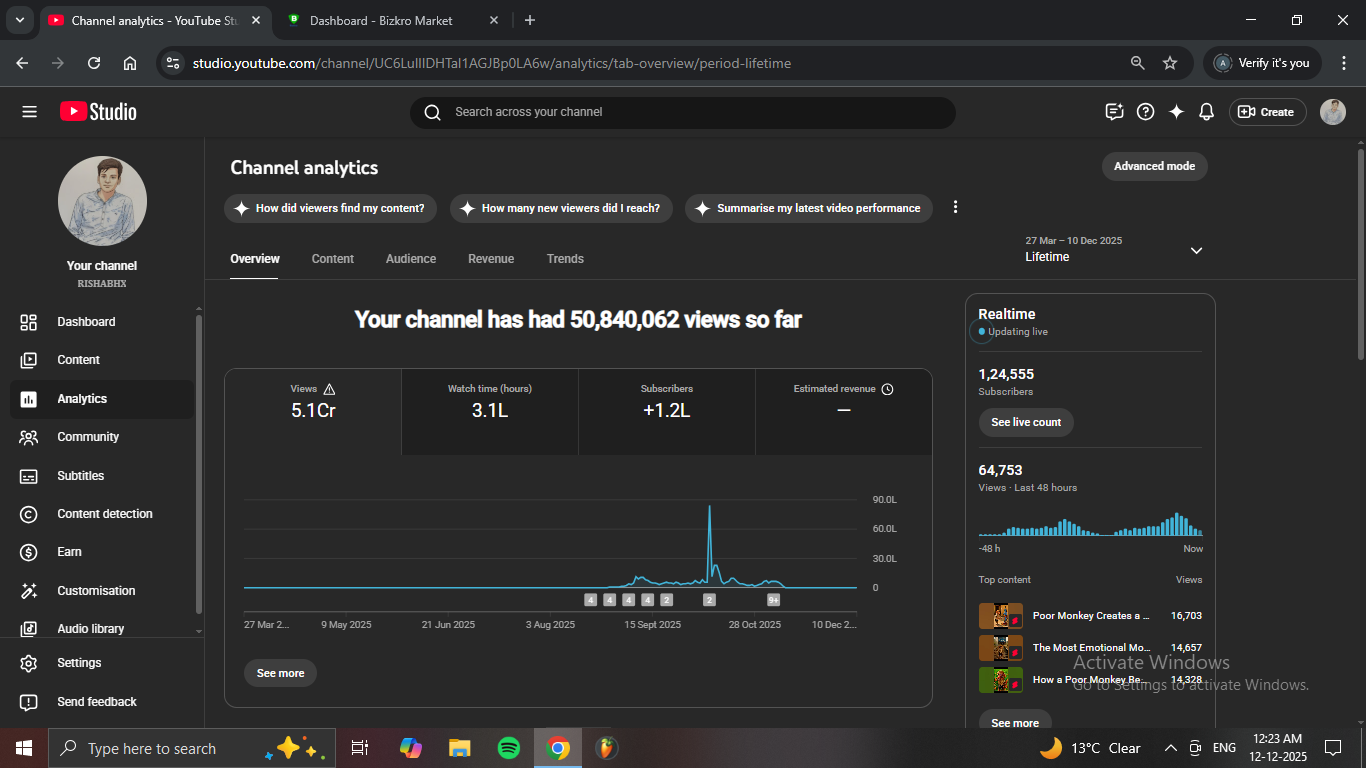Click the notifications bell icon
The image size is (1366, 768).
(1207, 112)
